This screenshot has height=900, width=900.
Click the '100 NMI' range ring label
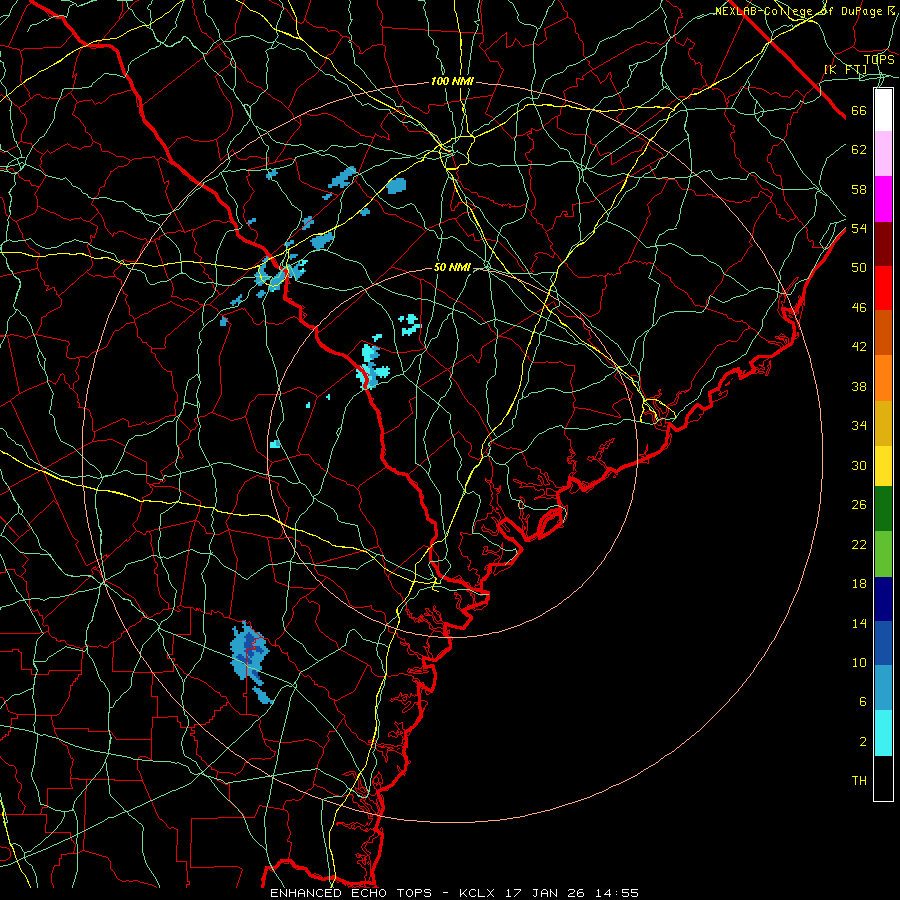click(x=452, y=82)
